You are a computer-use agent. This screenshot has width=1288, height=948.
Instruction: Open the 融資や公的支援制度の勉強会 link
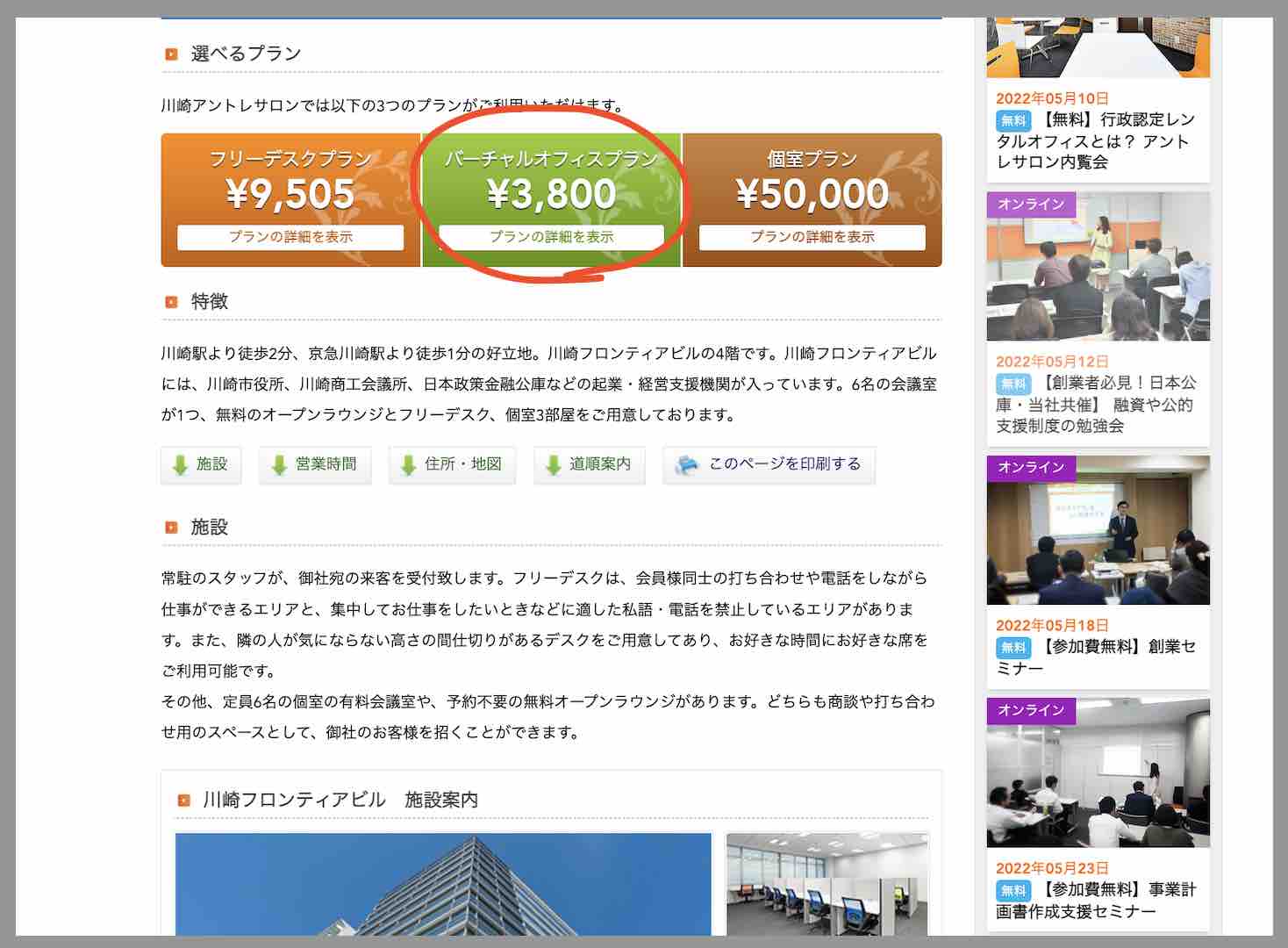[1099, 406]
